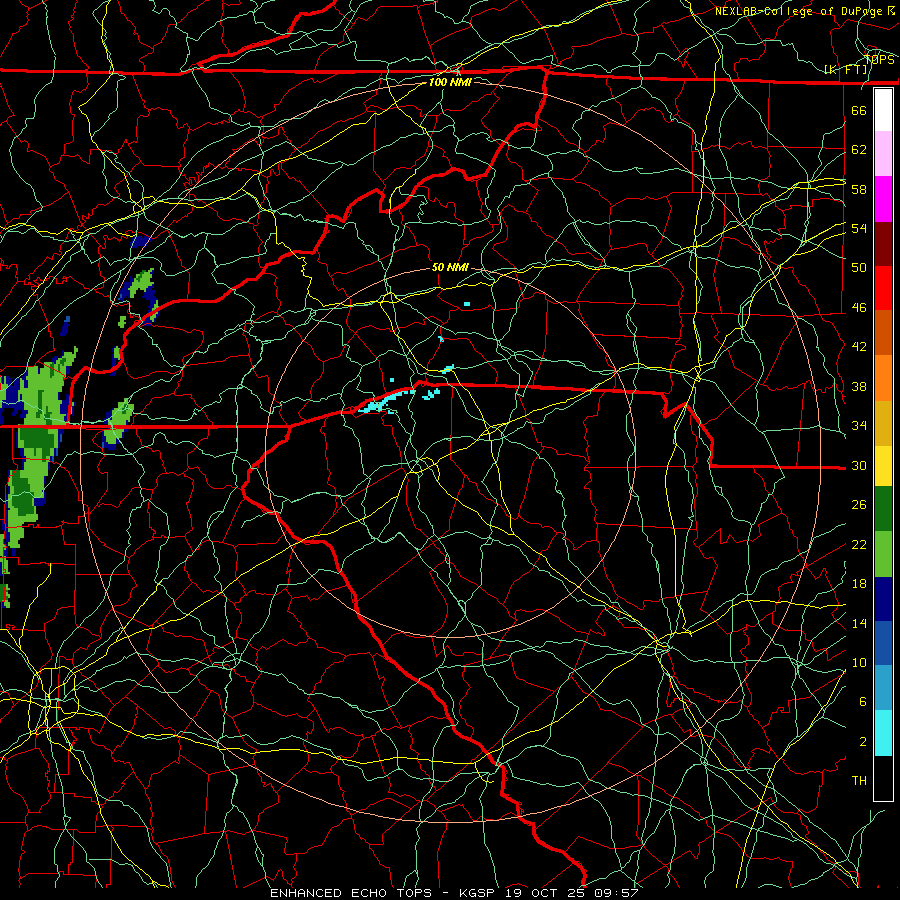Select the bright red legend swatch
Screen dimensions: 900x900
coord(883,288)
